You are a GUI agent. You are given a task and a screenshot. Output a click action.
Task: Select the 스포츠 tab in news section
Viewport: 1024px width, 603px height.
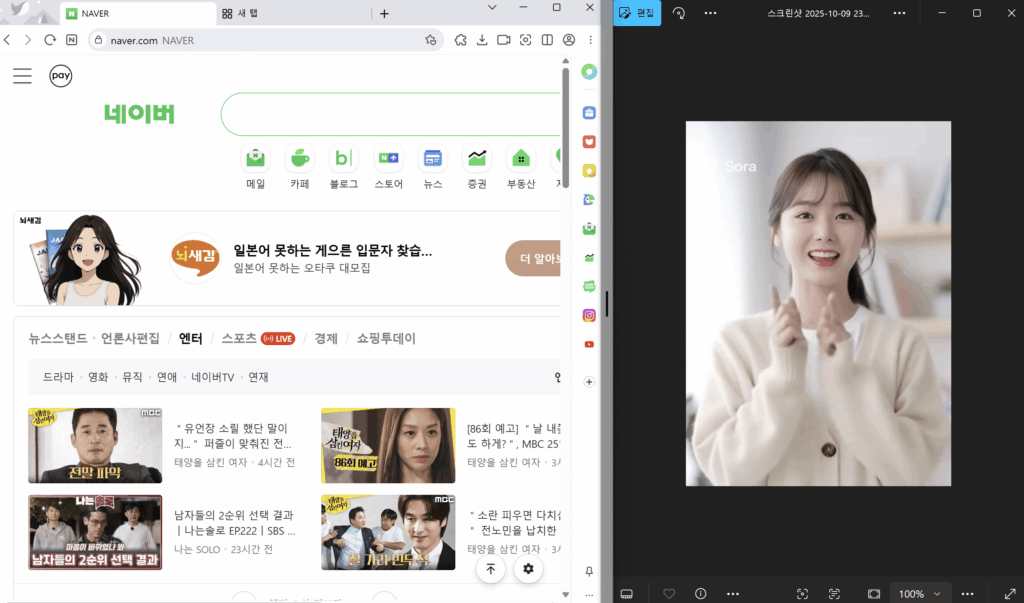coord(239,338)
